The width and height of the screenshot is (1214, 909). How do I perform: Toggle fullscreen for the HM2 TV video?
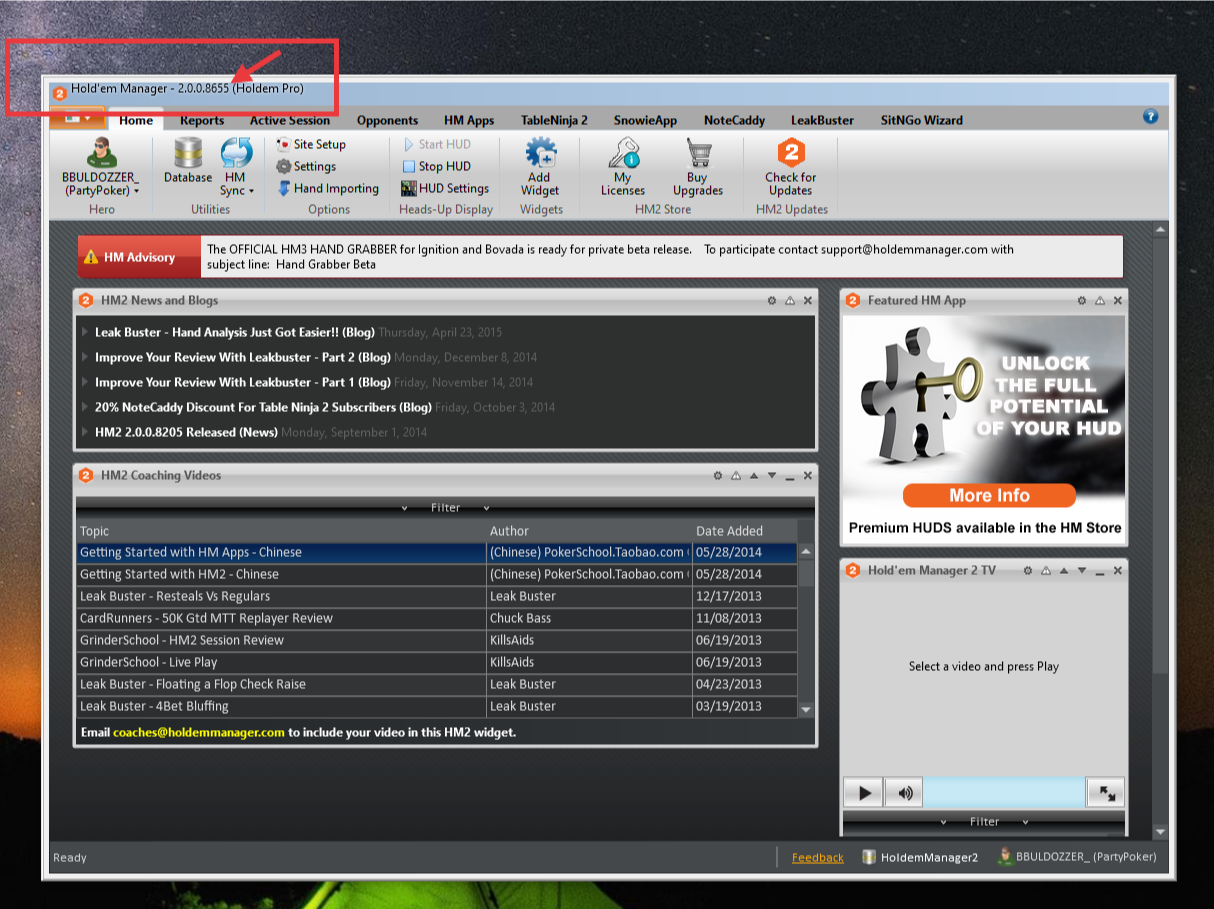[x=1106, y=793]
